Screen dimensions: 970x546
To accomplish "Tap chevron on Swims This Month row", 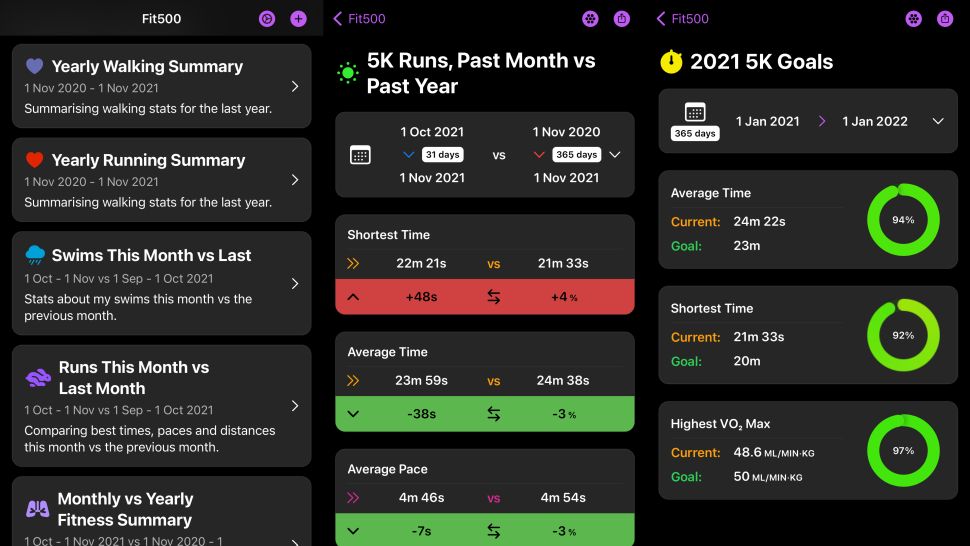I will click(295, 283).
